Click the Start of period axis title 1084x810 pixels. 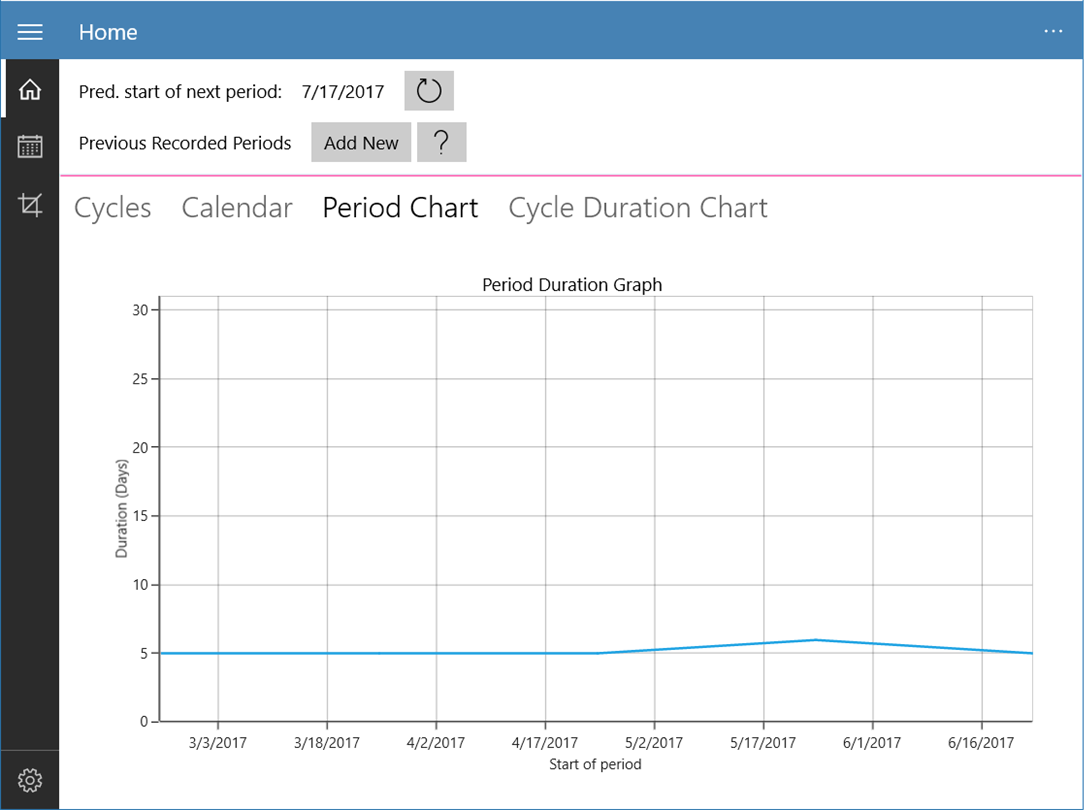pyautogui.click(x=595, y=764)
